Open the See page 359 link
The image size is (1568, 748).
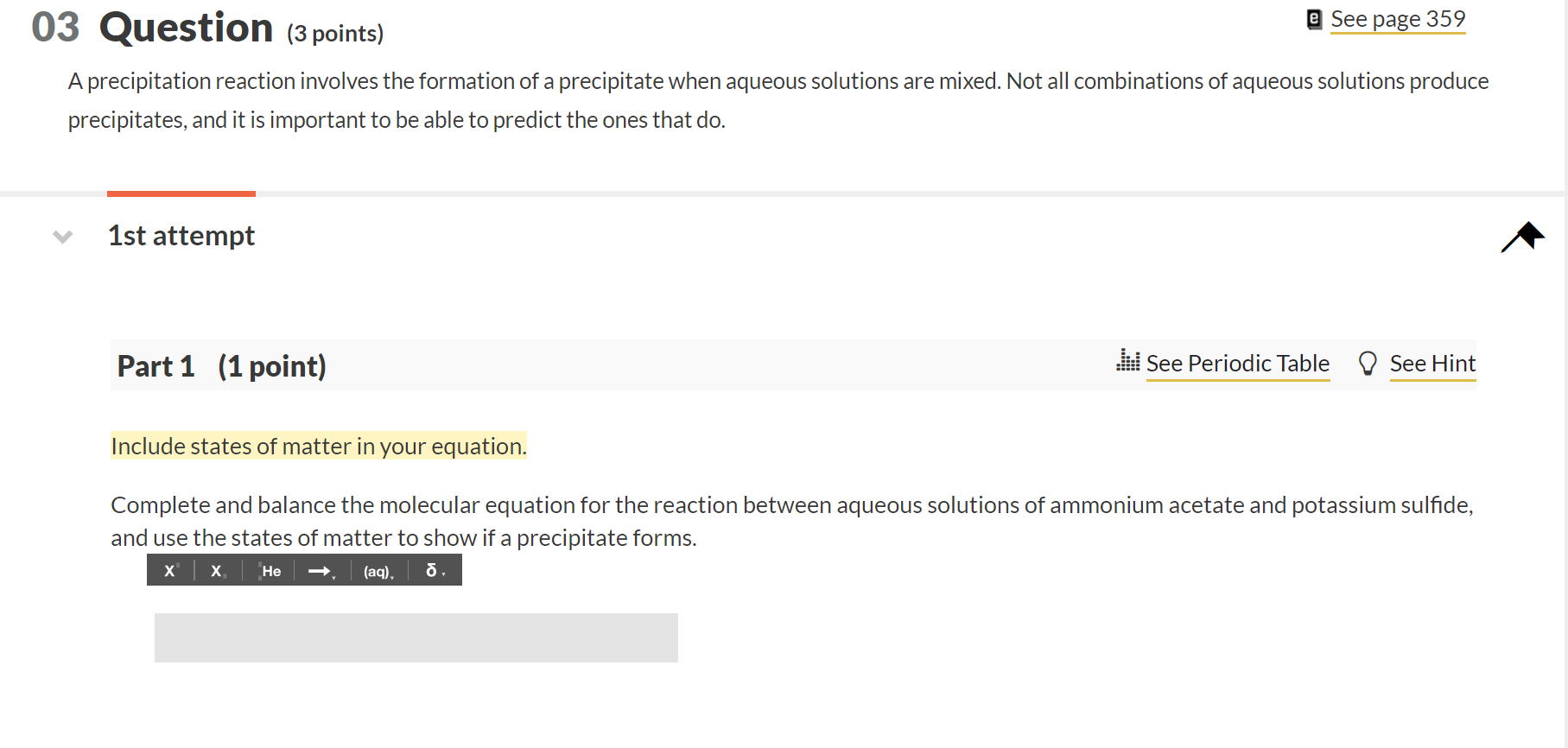(1398, 17)
